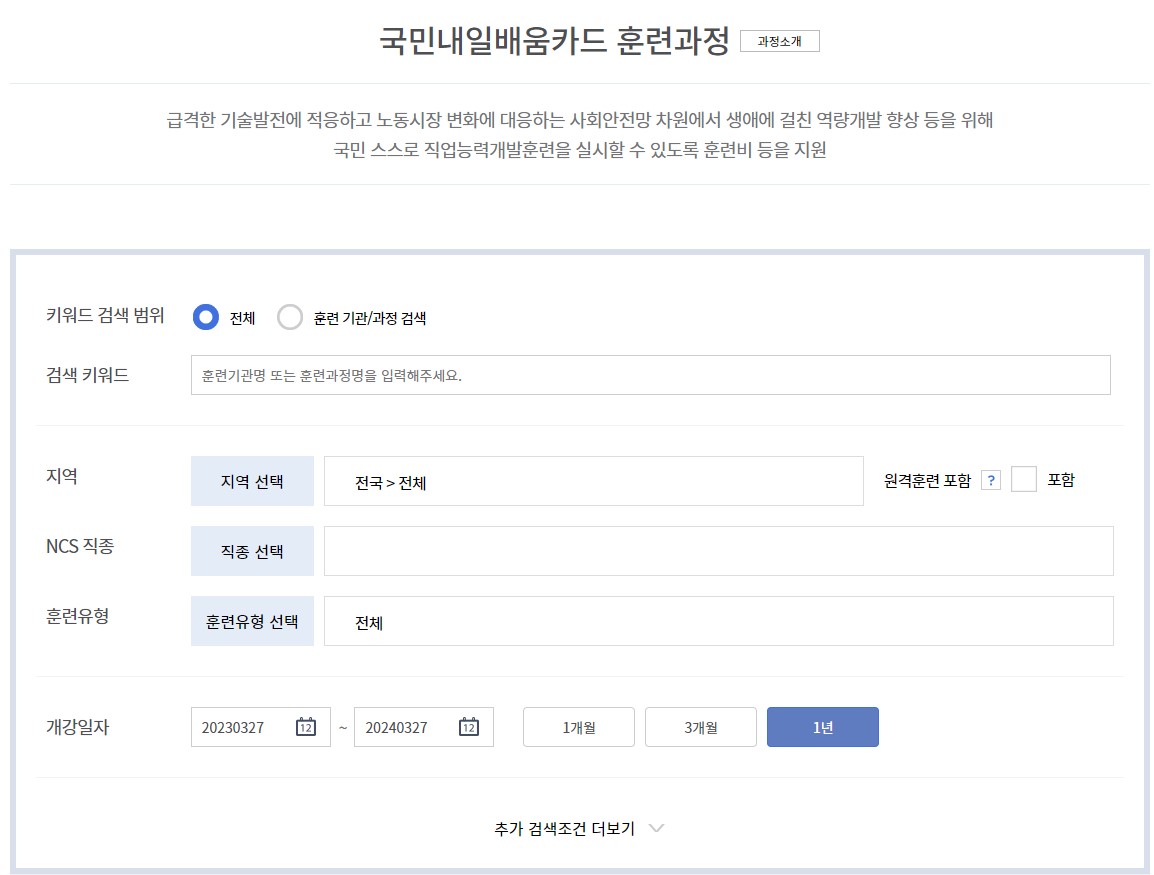Select the 전체 keyword search scope radio
The height and width of the screenshot is (875, 1154).
click(x=205, y=317)
